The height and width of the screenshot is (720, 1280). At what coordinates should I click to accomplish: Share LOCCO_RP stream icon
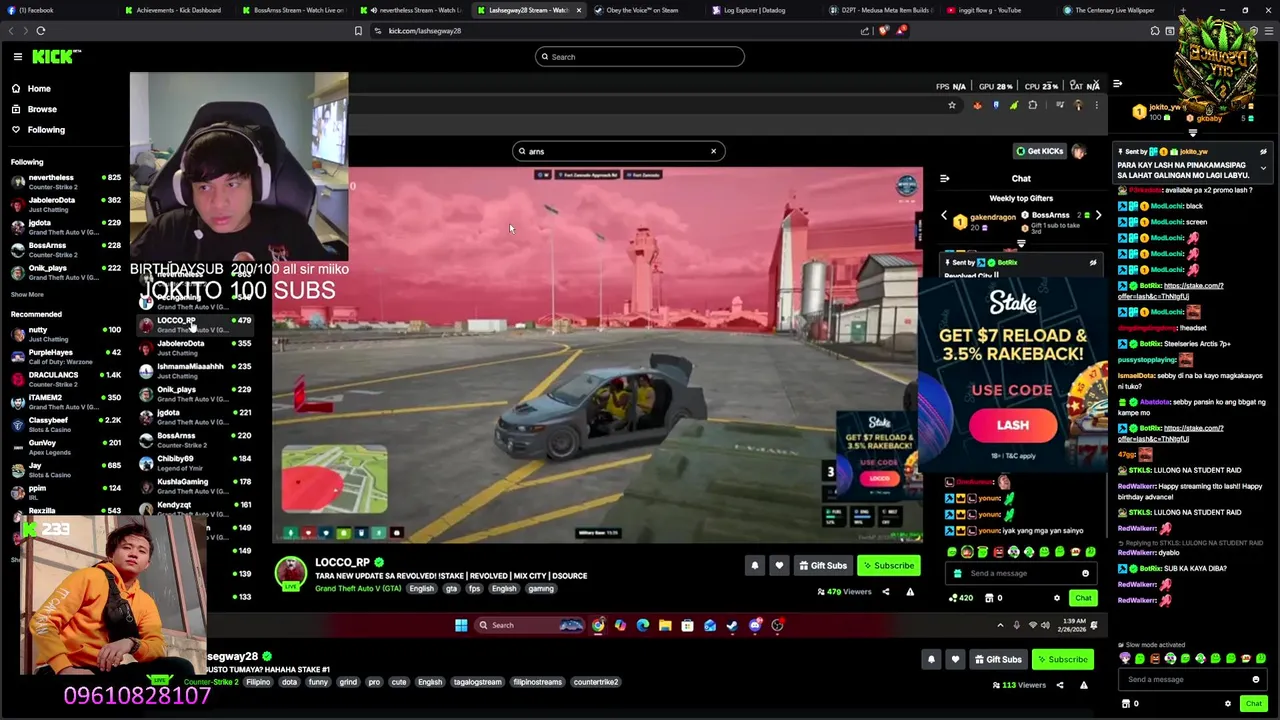point(885,592)
